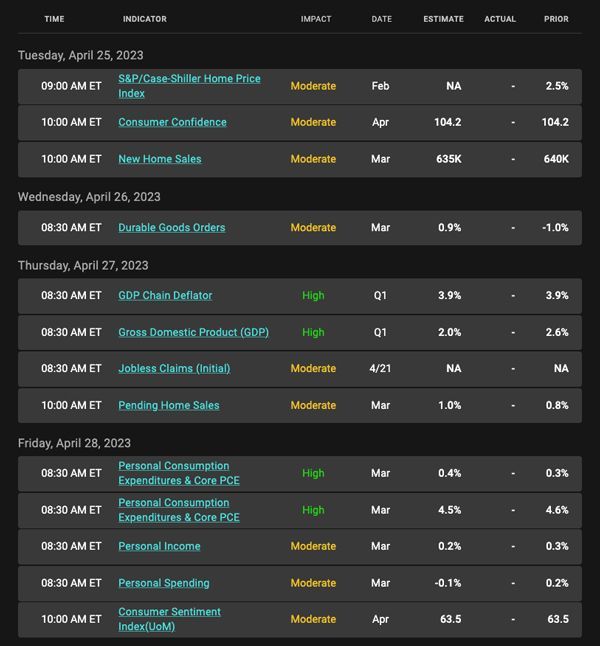Image resolution: width=600 pixels, height=646 pixels.
Task: Click the INDICATOR column header
Action: coord(145,19)
